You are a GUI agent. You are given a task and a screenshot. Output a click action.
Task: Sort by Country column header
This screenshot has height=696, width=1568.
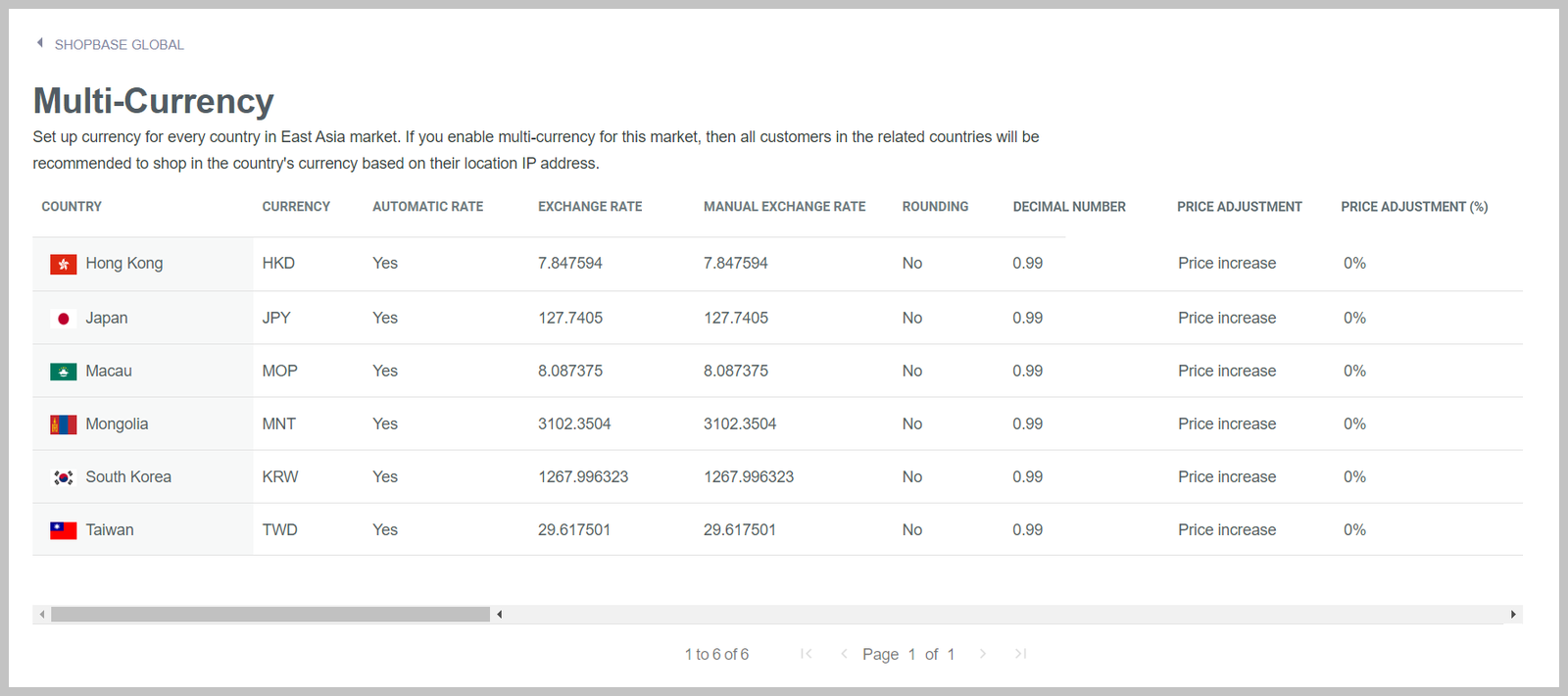pos(72,207)
